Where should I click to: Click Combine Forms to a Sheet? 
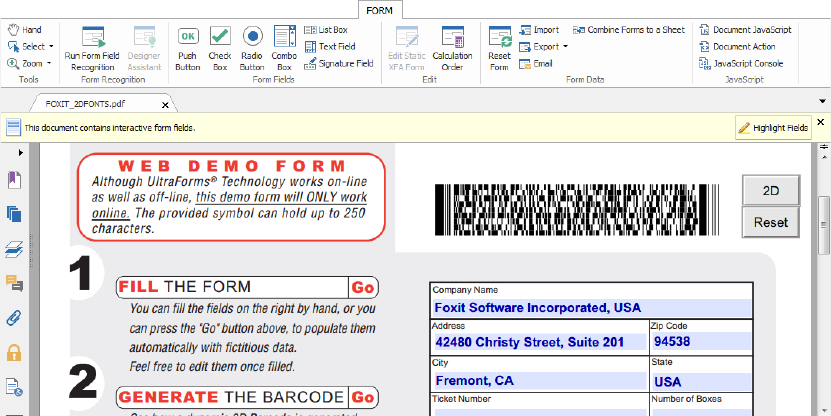point(629,30)
